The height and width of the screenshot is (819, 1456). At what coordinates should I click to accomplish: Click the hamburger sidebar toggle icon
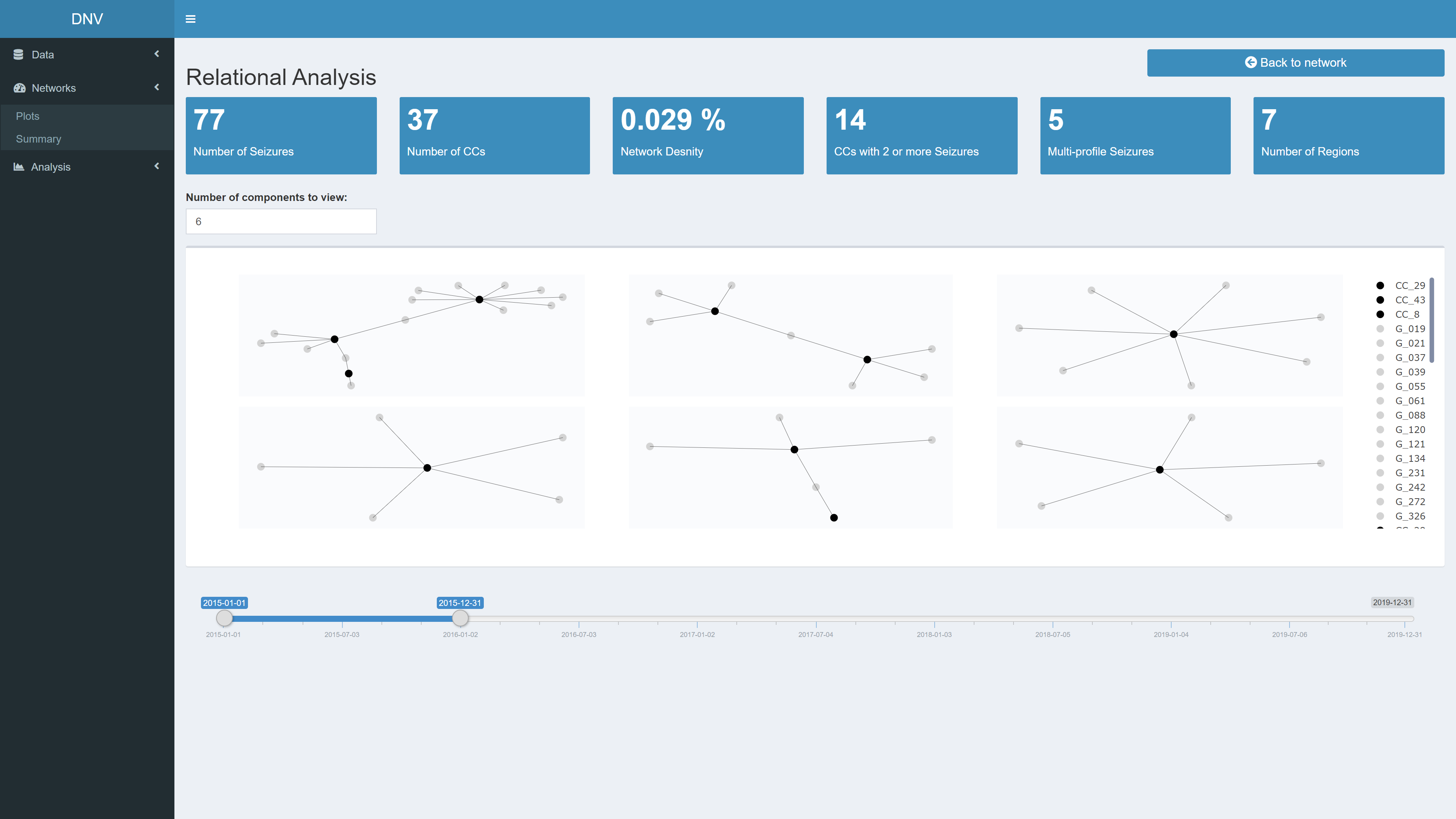190,19
